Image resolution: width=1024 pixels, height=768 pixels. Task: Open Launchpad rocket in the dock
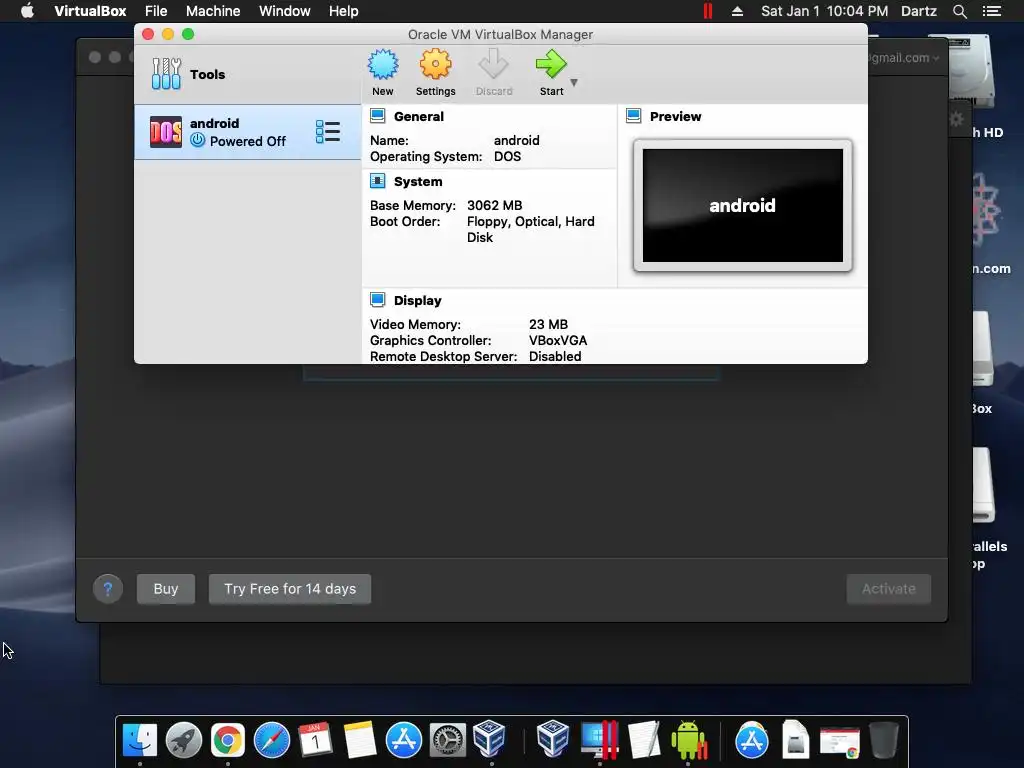click(184, 740)
